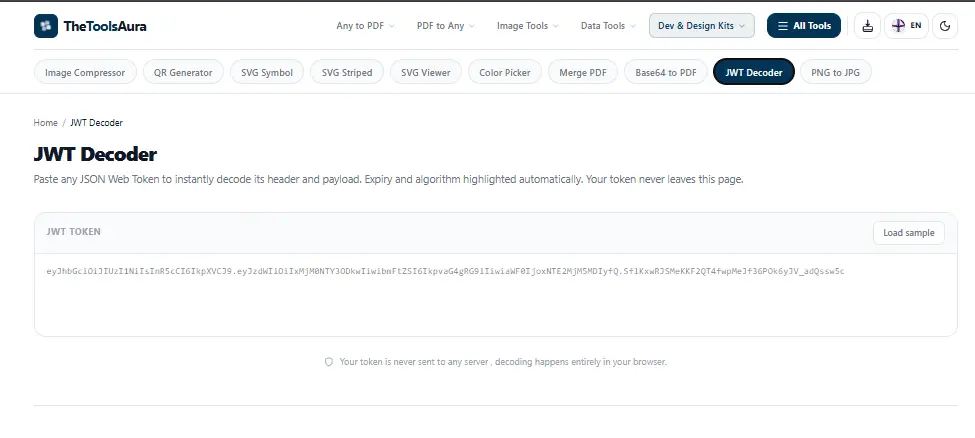The height and width of the screenshot is (438, 975).
Task: Click the Load sample button
Action: coord(908,233)
